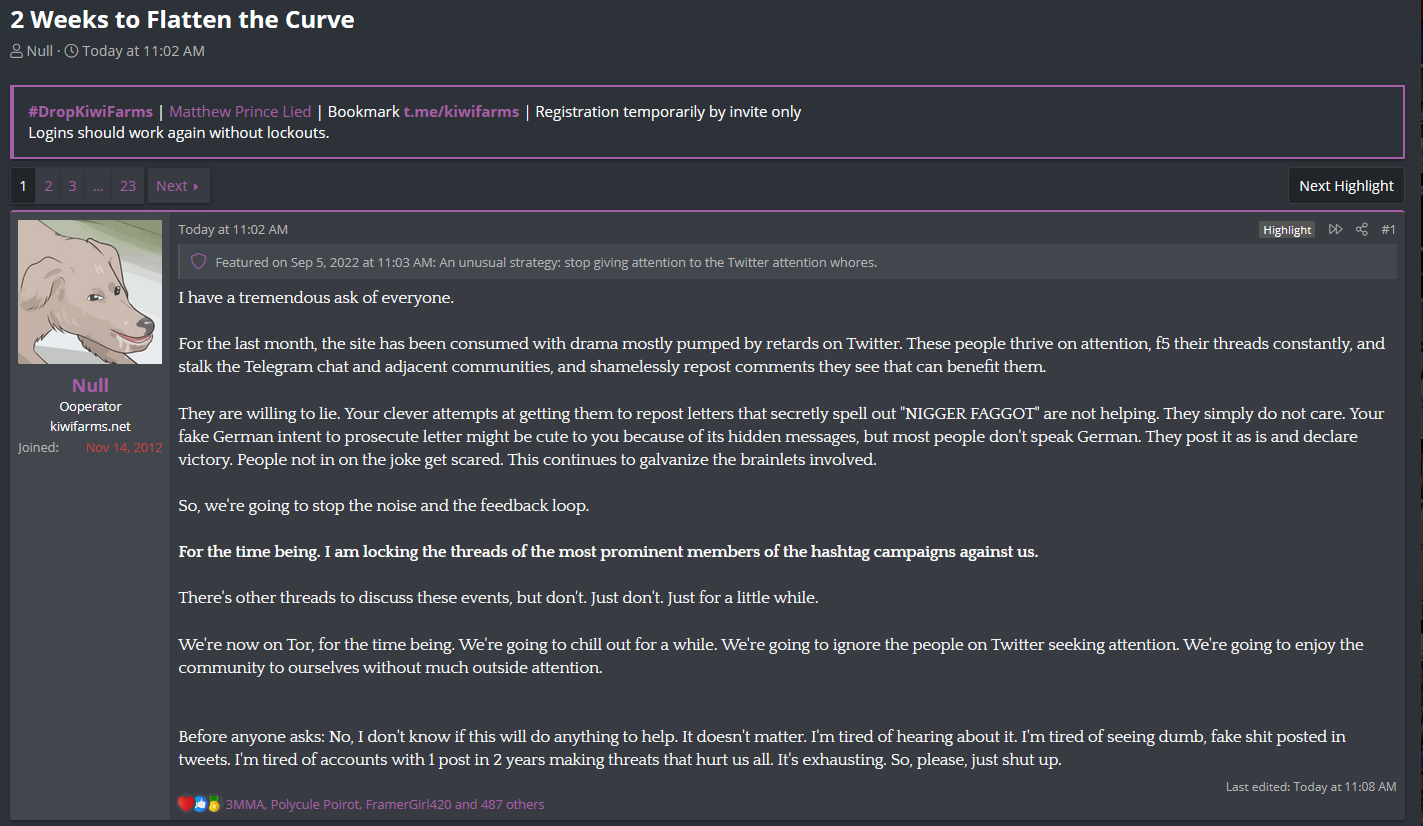Expand the ellipsis page selector
1423x826 pixels.
(98, 186)
